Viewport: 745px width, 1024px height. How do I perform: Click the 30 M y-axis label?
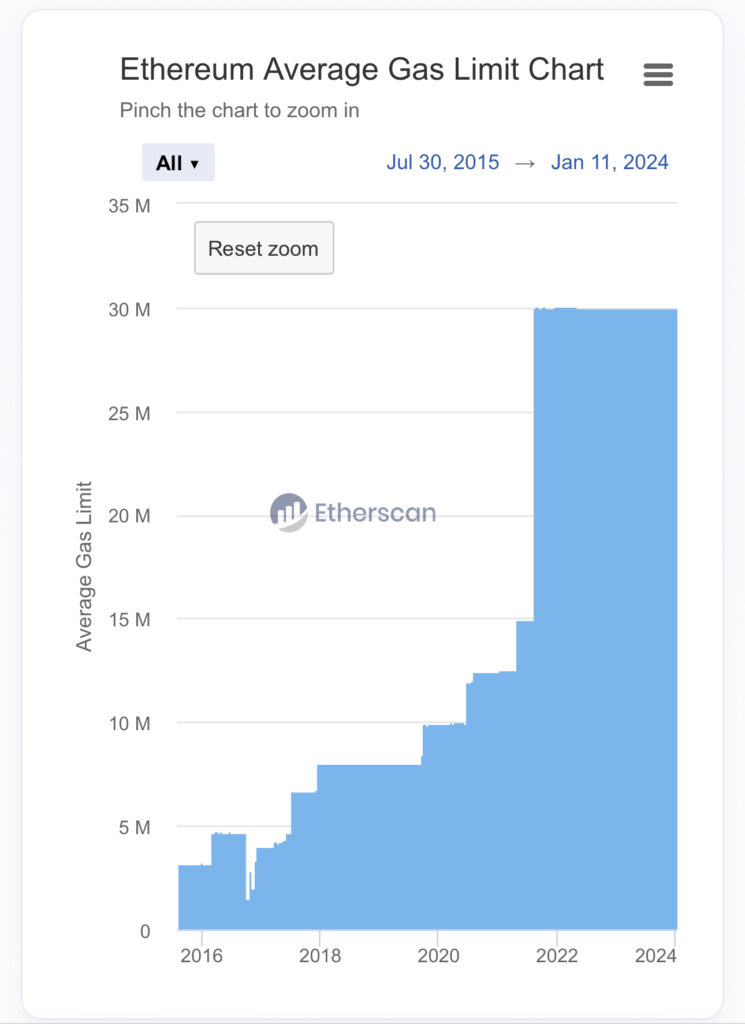click(x=129, y=310)
